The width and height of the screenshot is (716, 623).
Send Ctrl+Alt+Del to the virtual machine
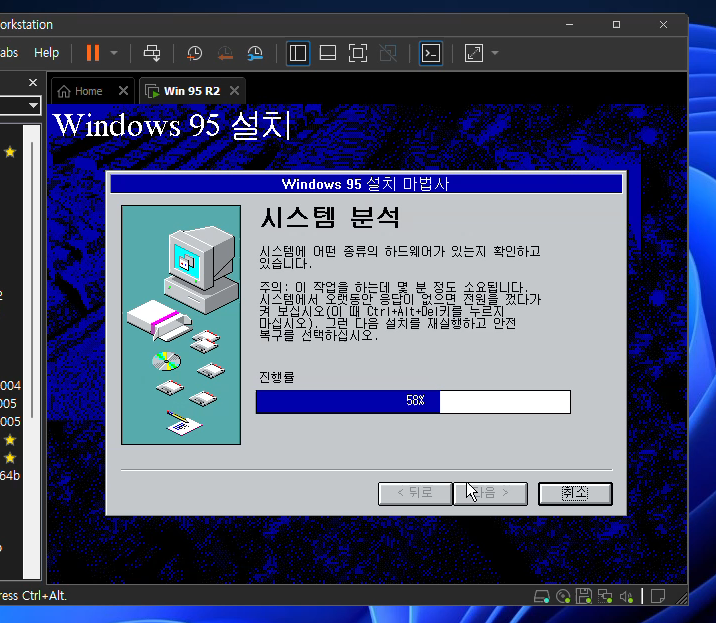pyautogui.click(x=152, y=53)
